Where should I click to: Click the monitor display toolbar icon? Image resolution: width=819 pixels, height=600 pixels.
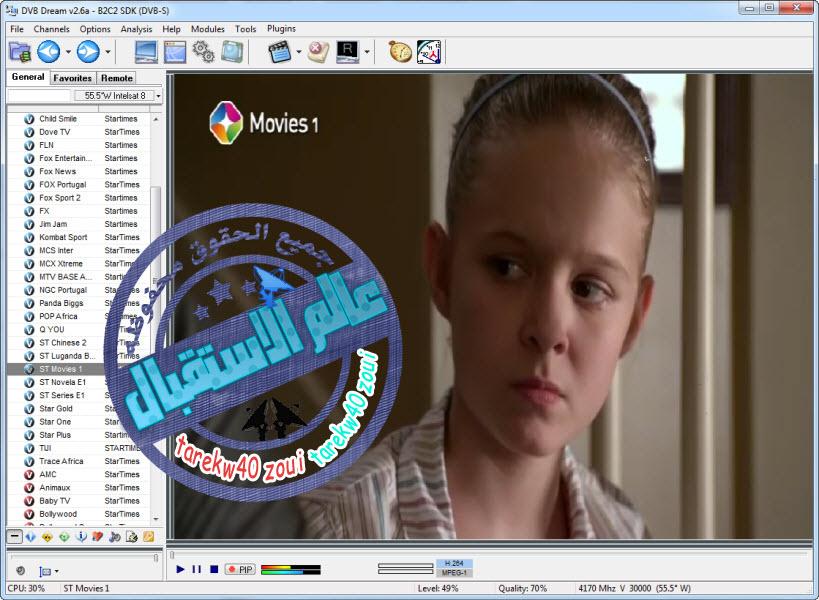tap(146, 52)
